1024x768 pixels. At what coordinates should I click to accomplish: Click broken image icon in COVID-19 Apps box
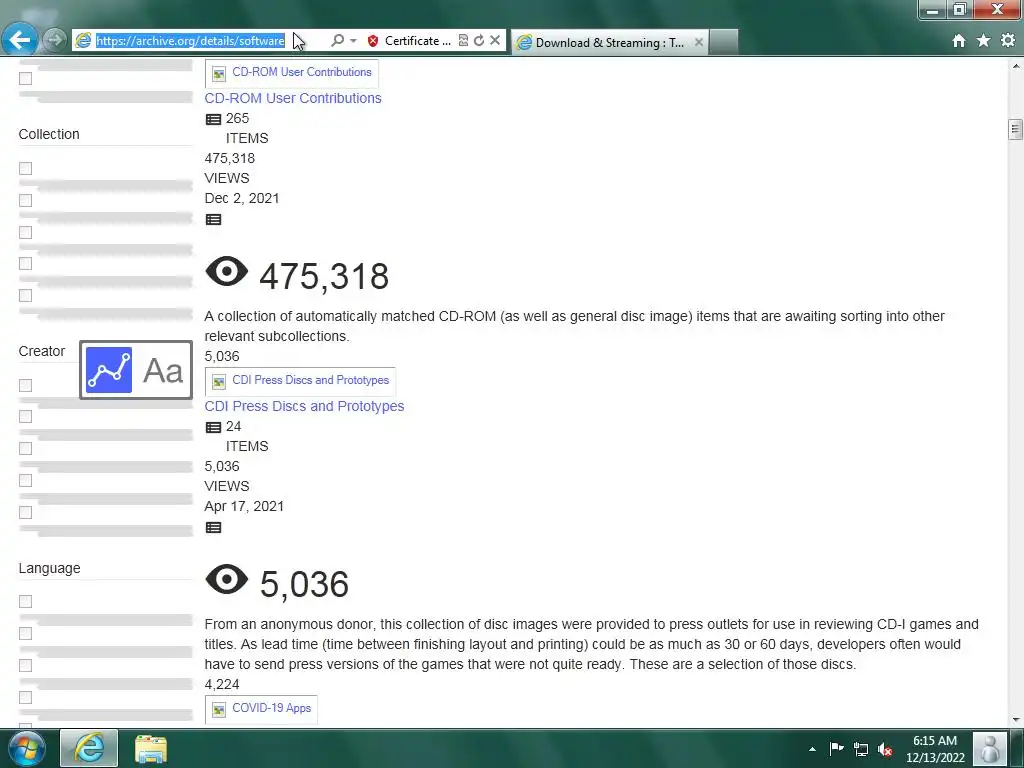click(219, 709)
